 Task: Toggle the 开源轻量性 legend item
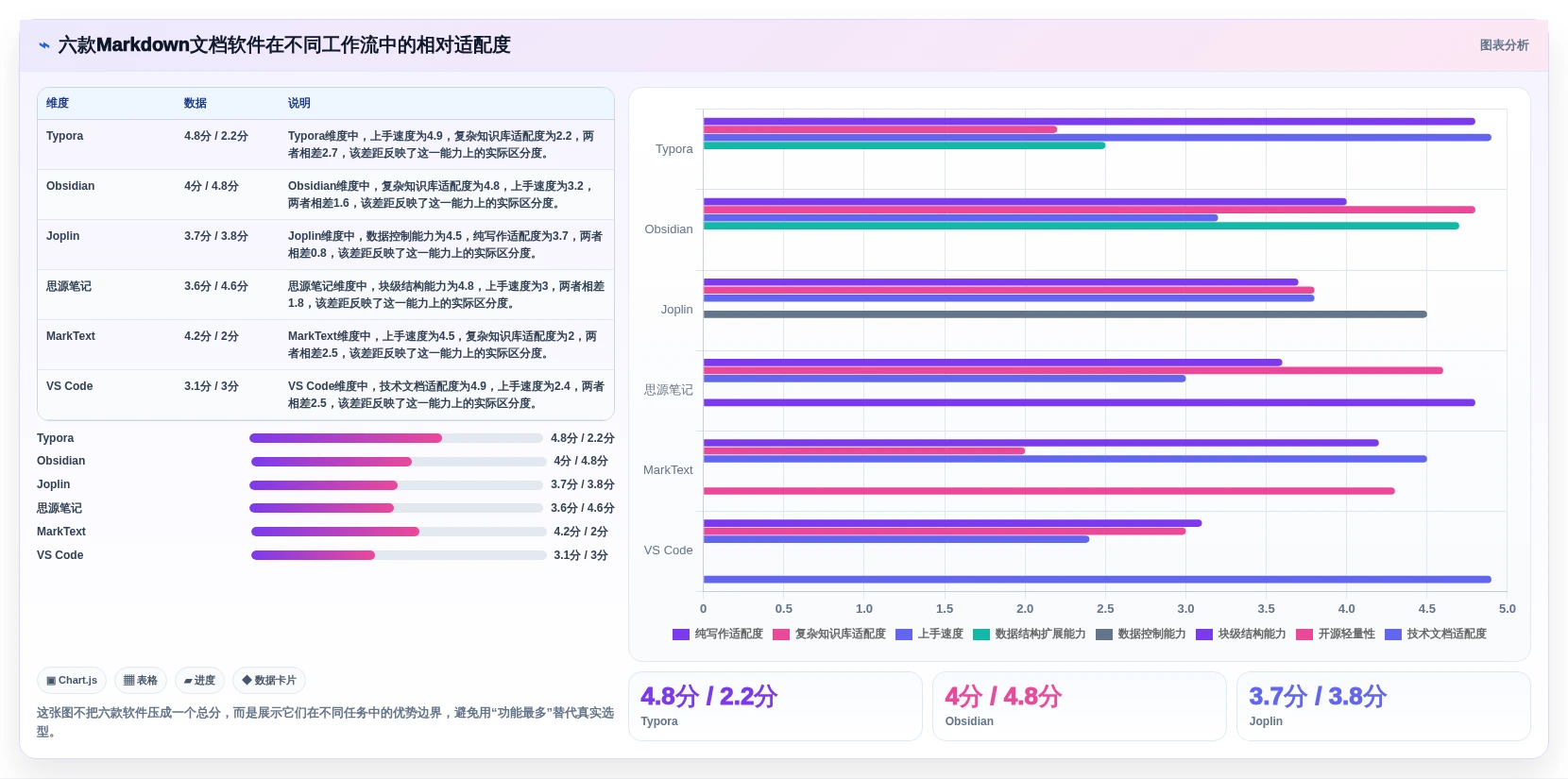coord(1336,635)
